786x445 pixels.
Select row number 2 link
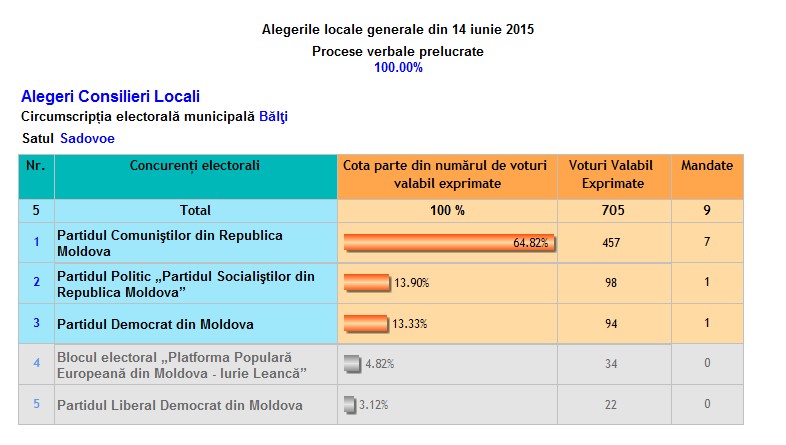pos(36,282)
